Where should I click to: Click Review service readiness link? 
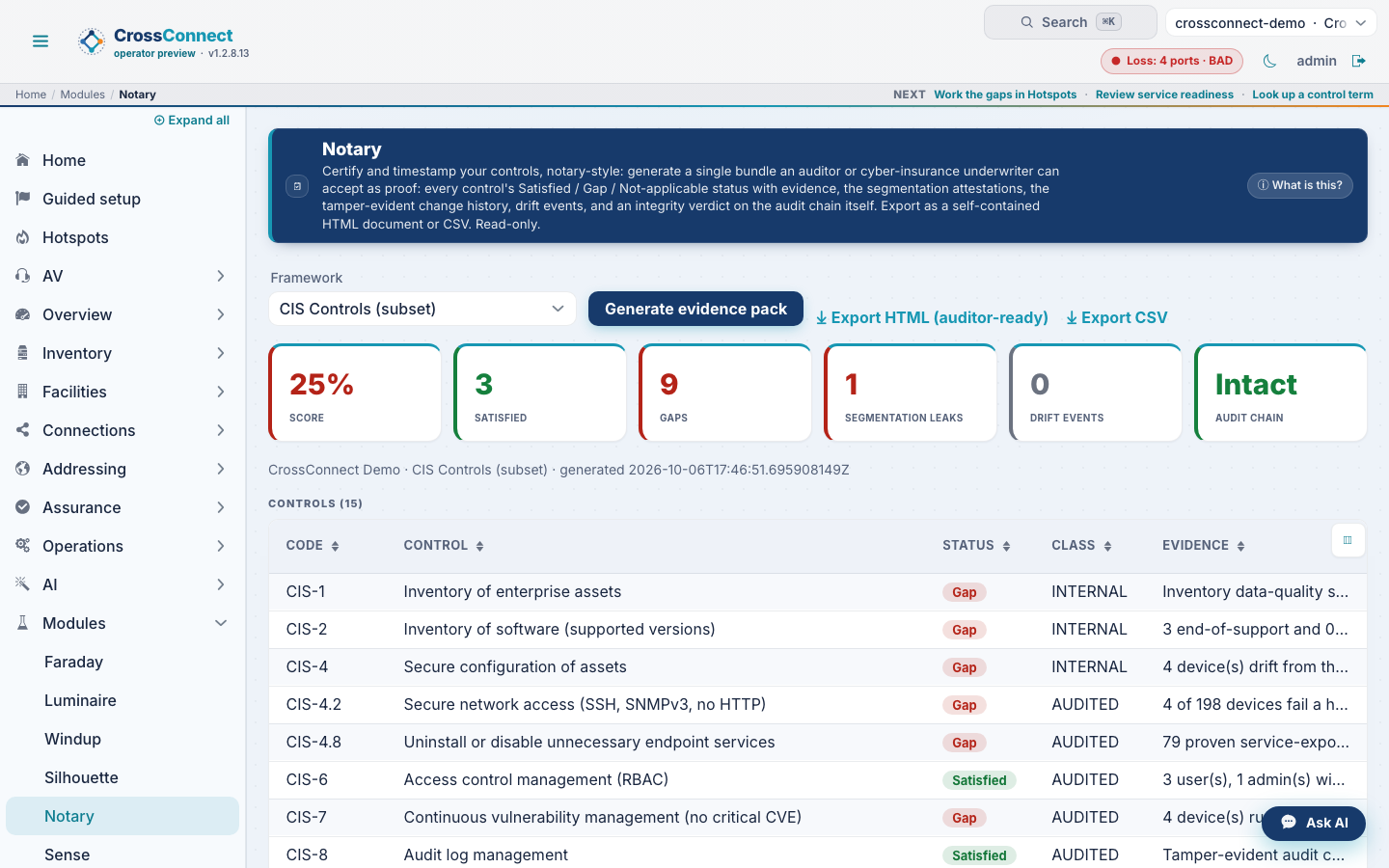tap(1164, 95)
